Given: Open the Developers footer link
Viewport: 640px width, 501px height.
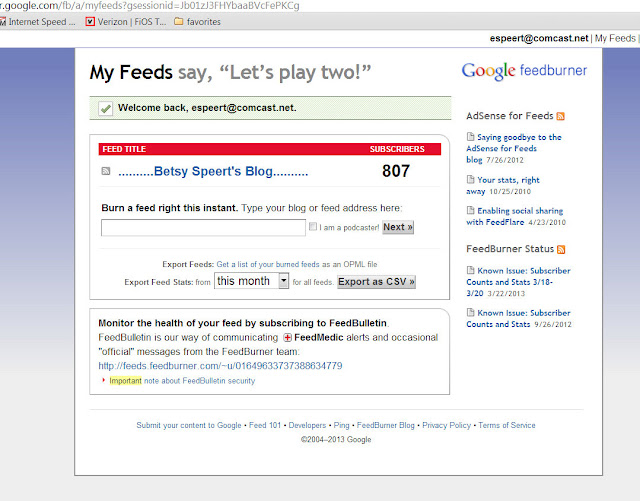Looking at the screenshot, I should (x=307, y=425).
